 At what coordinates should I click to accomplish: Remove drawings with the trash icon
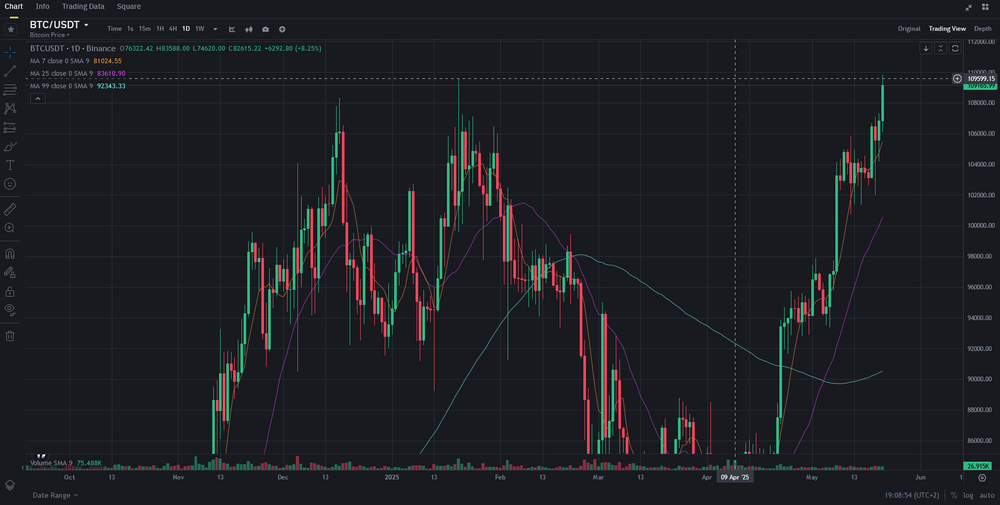pyautogui.click(x=10, y=335)
